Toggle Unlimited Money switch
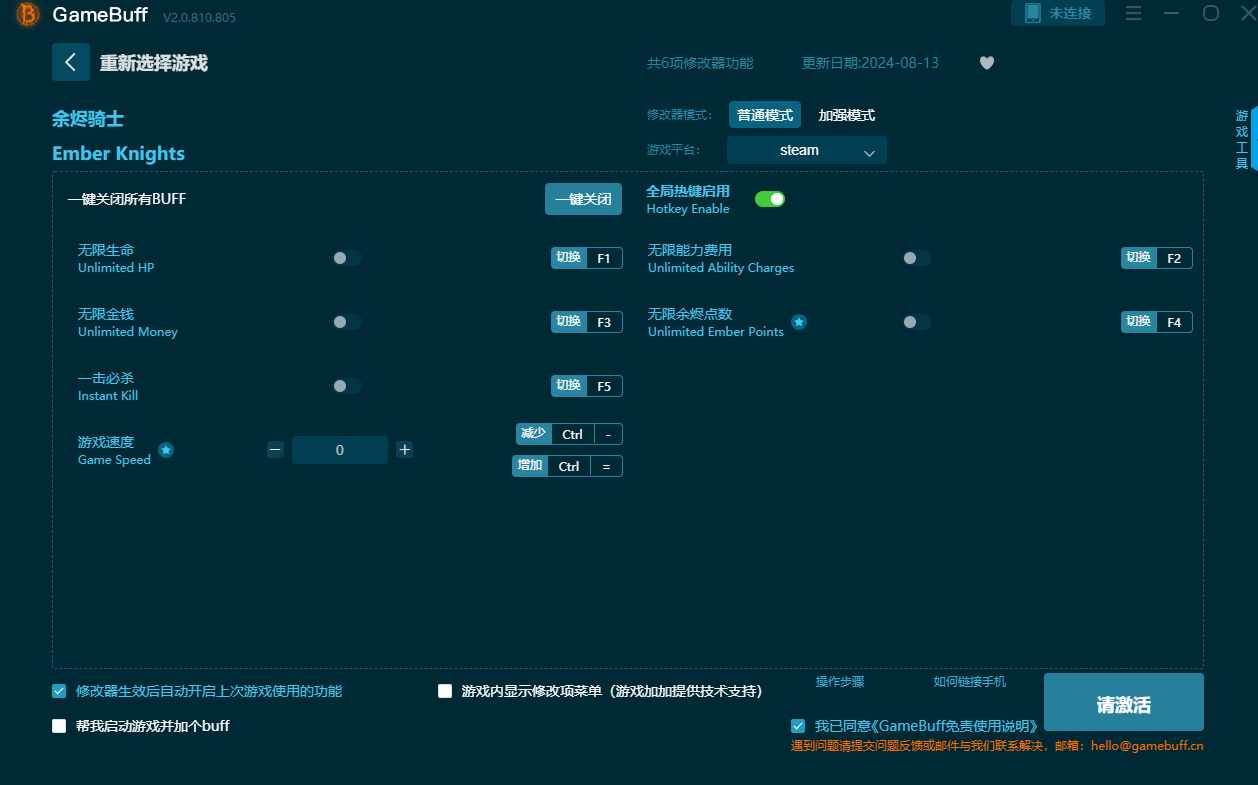The image size is (1258, 785). click(347, 322)
